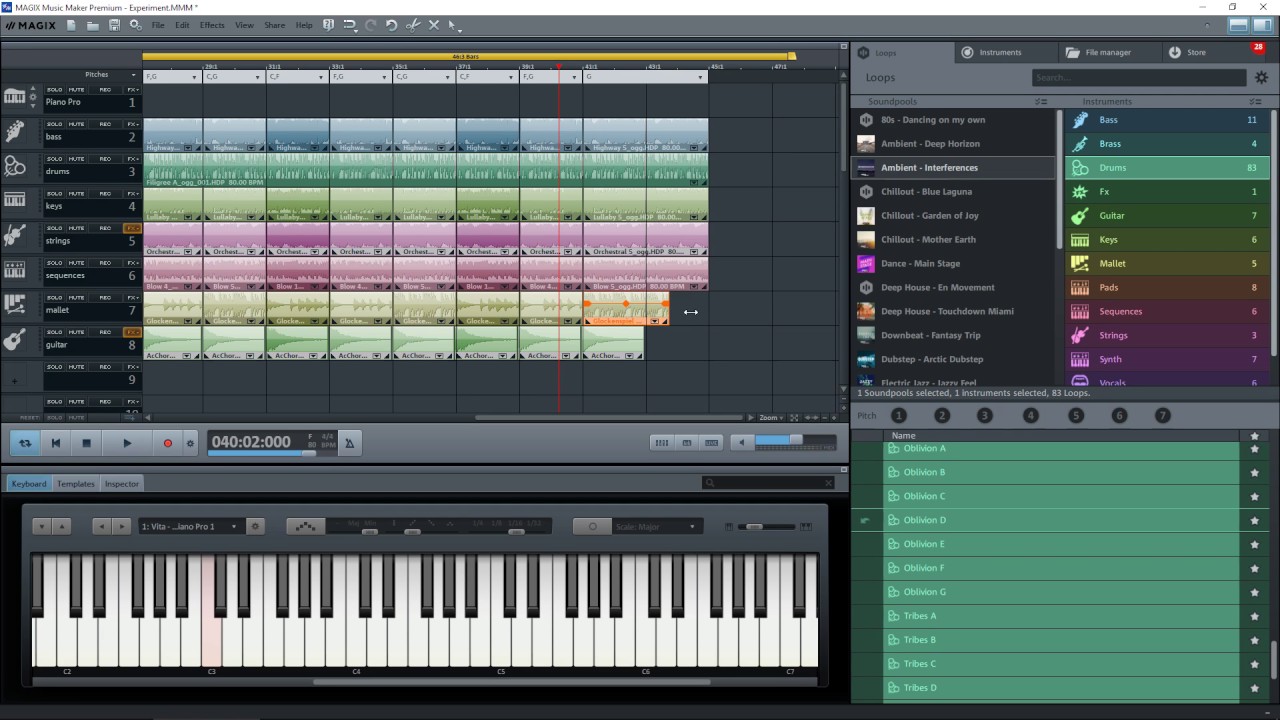Click the notification badge showing 28
The height and width of the screenshot is (720, 1280).
click(1258, 47)
